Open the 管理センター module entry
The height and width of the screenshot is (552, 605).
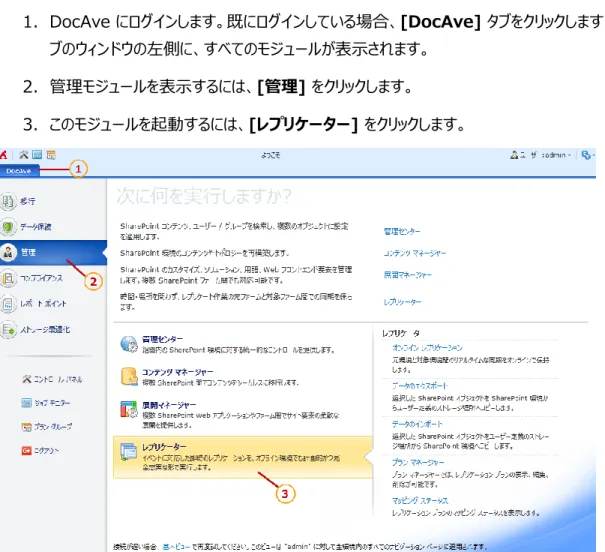[243, 344]
